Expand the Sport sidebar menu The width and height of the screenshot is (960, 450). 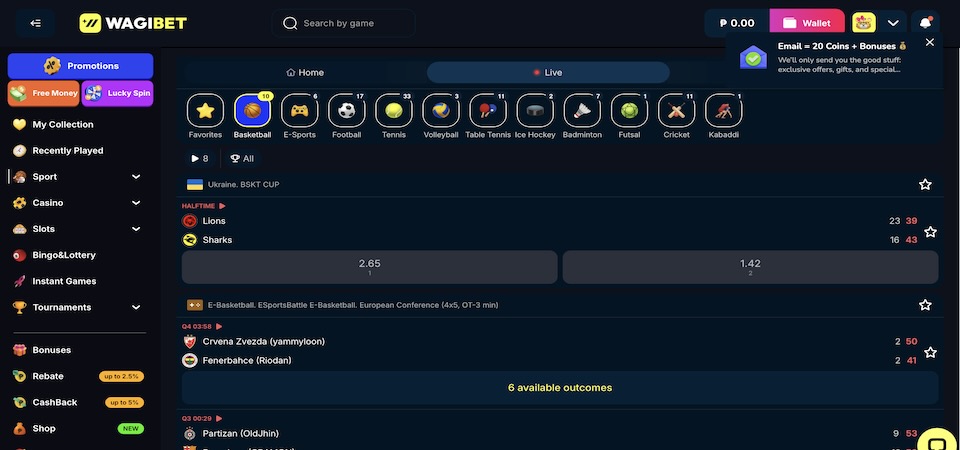[135, 177]
